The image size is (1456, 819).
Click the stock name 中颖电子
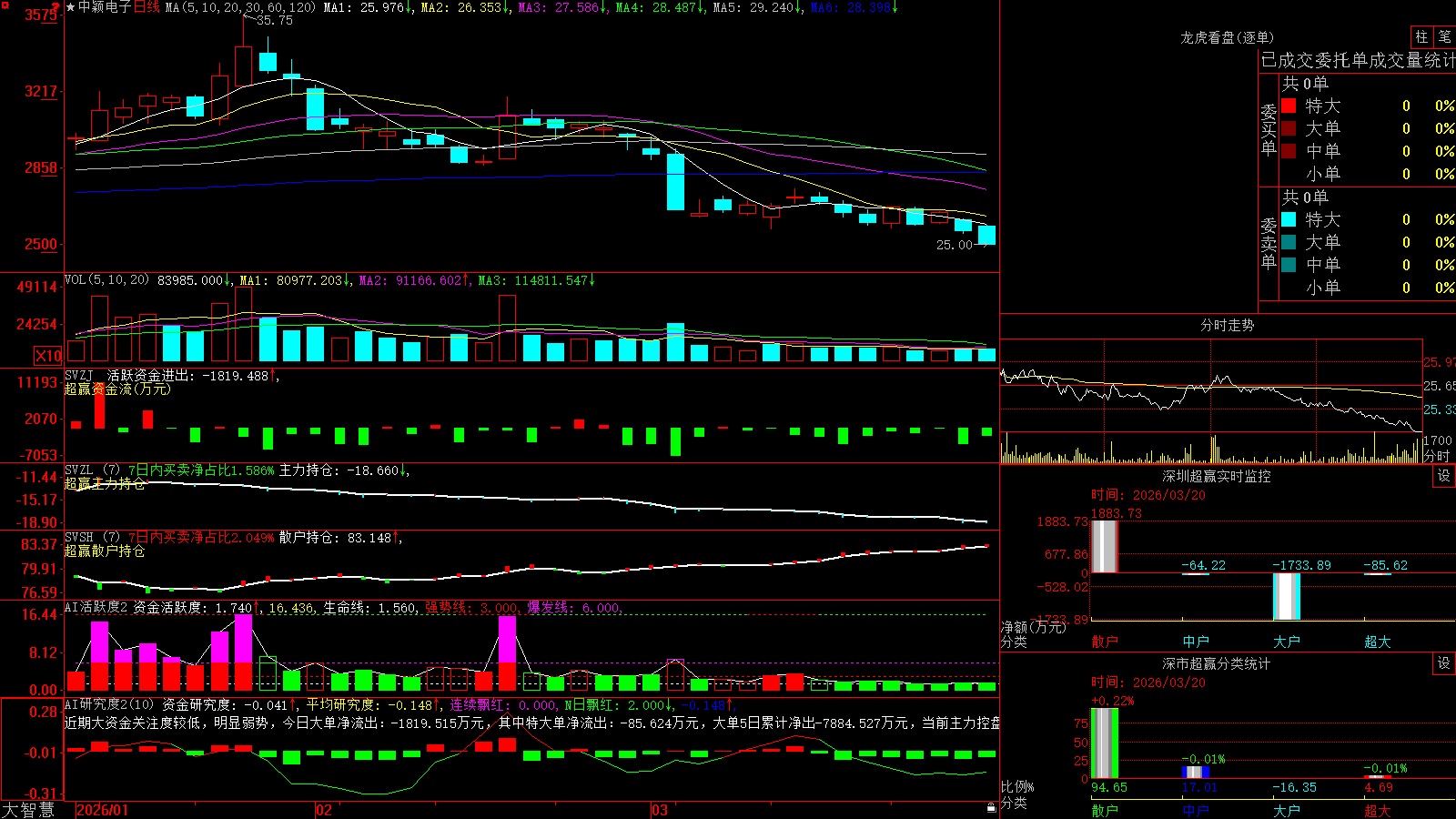(x=105, y=7)
